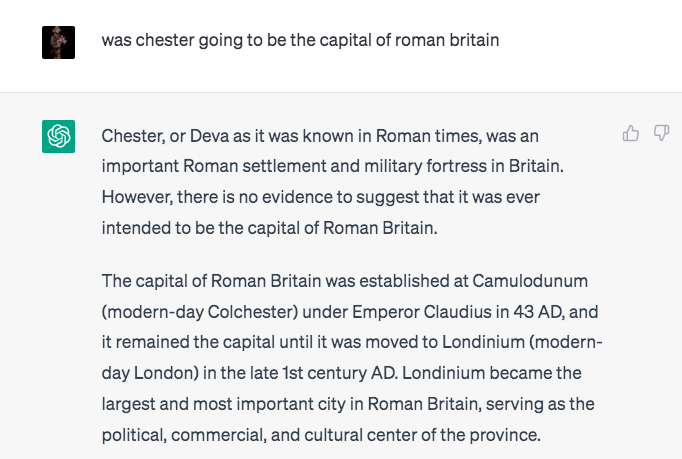Click the thumbs down icon

coord(661,133)
